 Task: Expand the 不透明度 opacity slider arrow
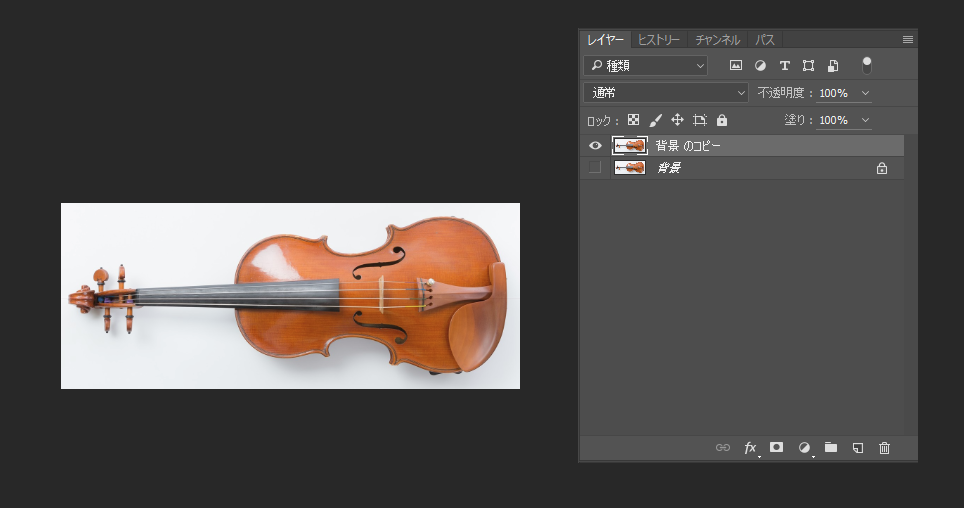(x=865, y=93)
